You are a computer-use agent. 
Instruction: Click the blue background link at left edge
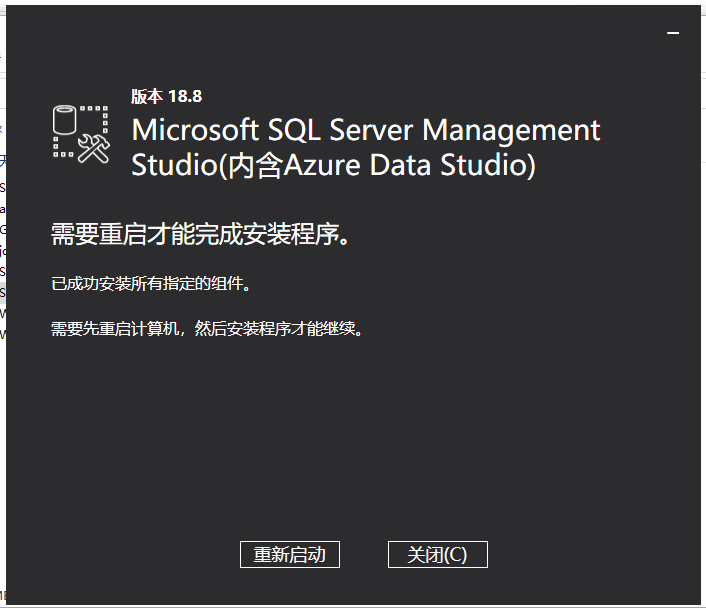pos(3,161)
